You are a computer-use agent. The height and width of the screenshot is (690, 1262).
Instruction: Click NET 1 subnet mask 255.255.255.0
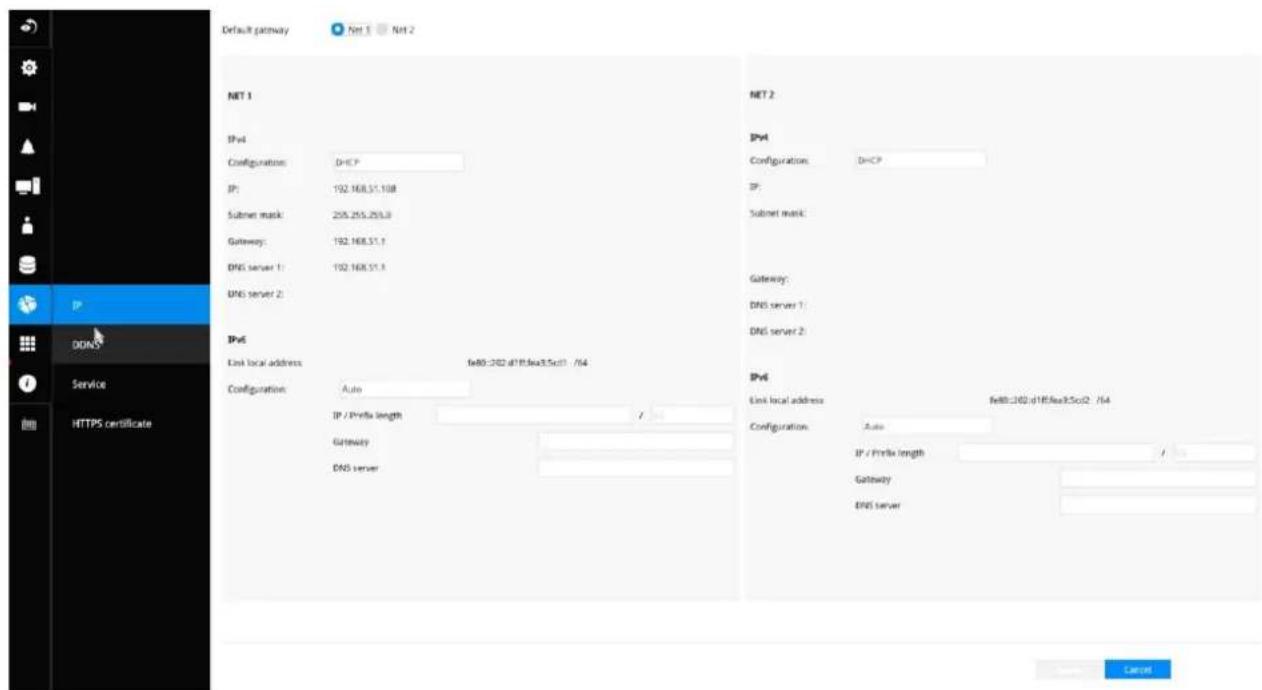click(x=362, y=214)
